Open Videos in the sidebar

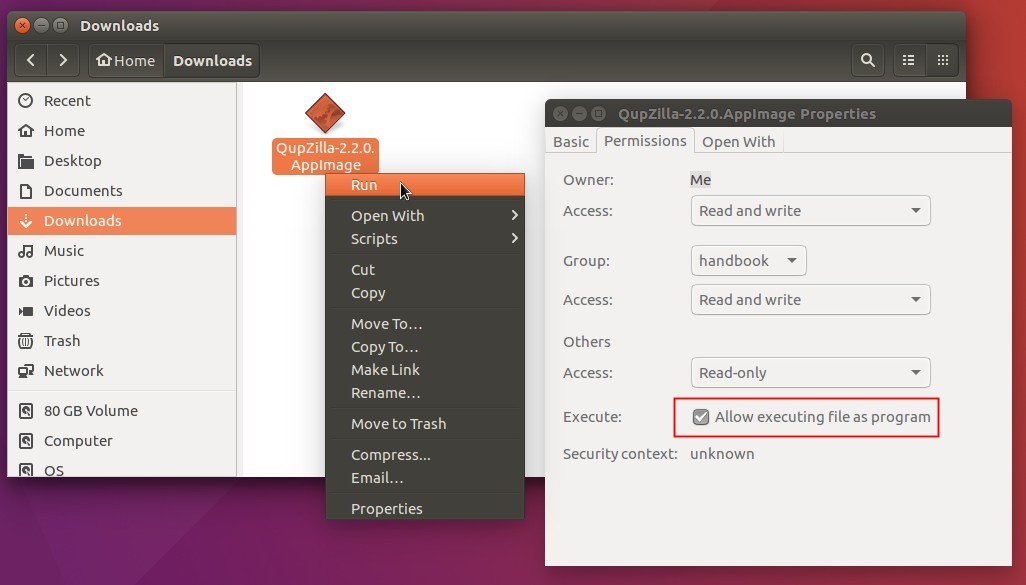pos(122,311)
